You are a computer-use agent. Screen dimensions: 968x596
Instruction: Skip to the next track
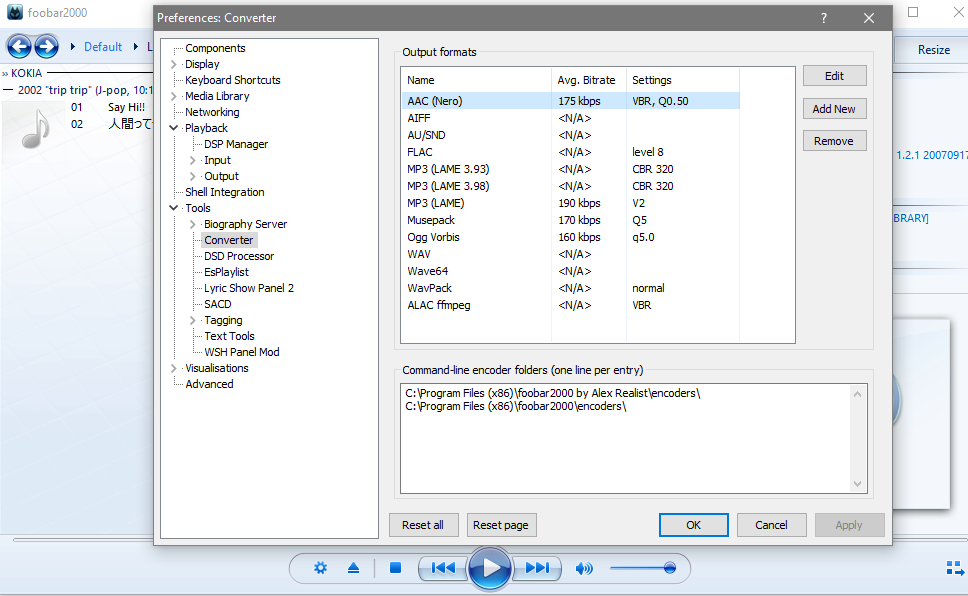click(x=537, y=568)
